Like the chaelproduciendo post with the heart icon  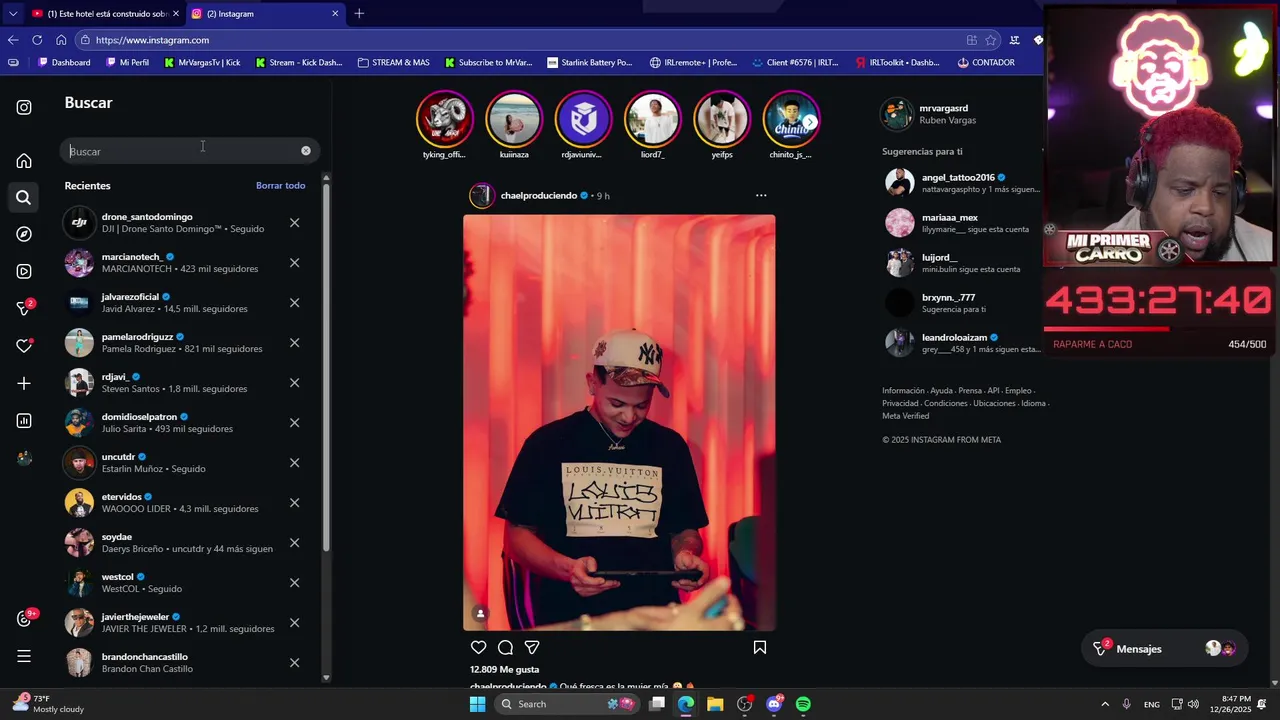click(479, 647)
